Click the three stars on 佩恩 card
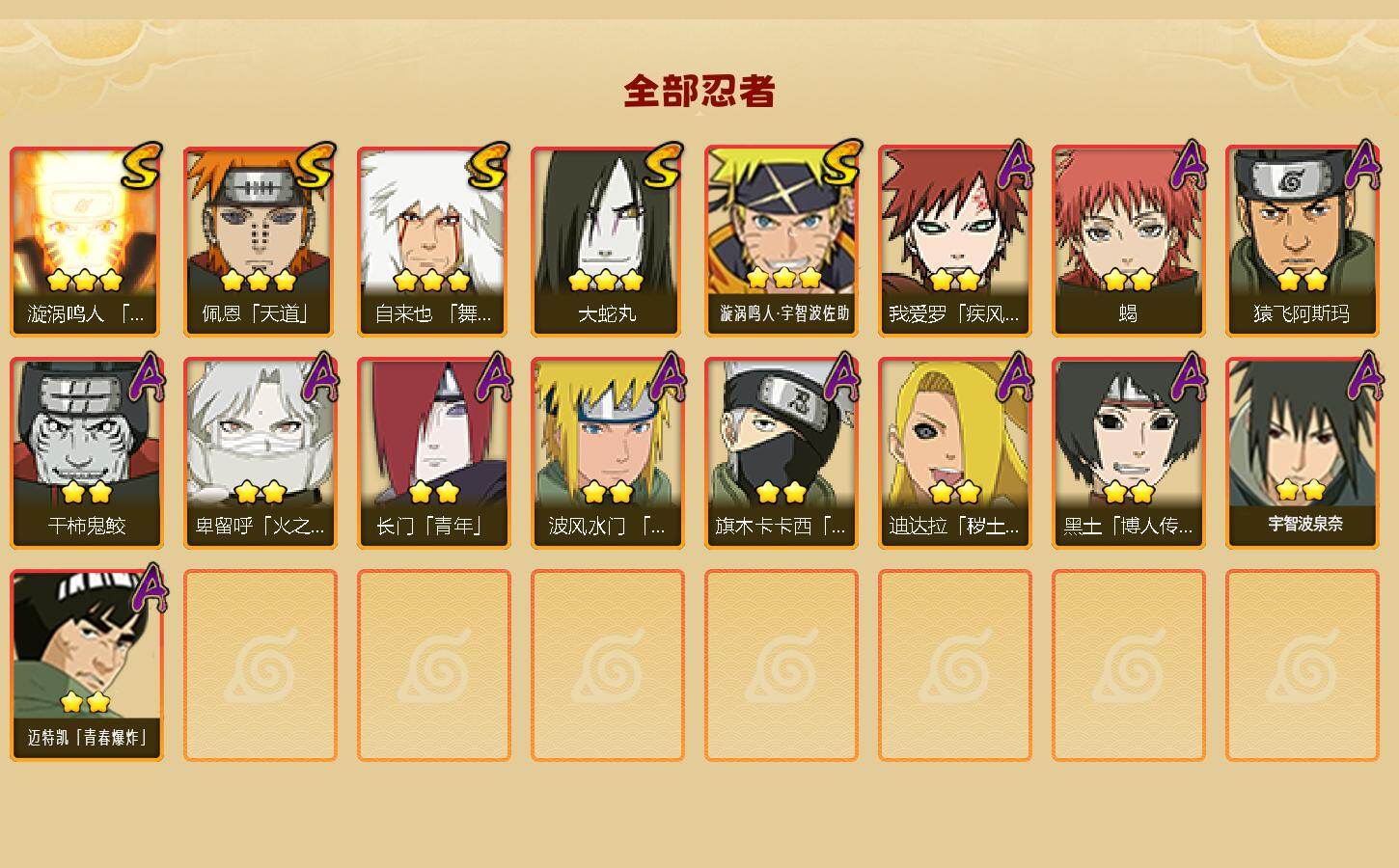1399x868 pixels. point(258,281)
